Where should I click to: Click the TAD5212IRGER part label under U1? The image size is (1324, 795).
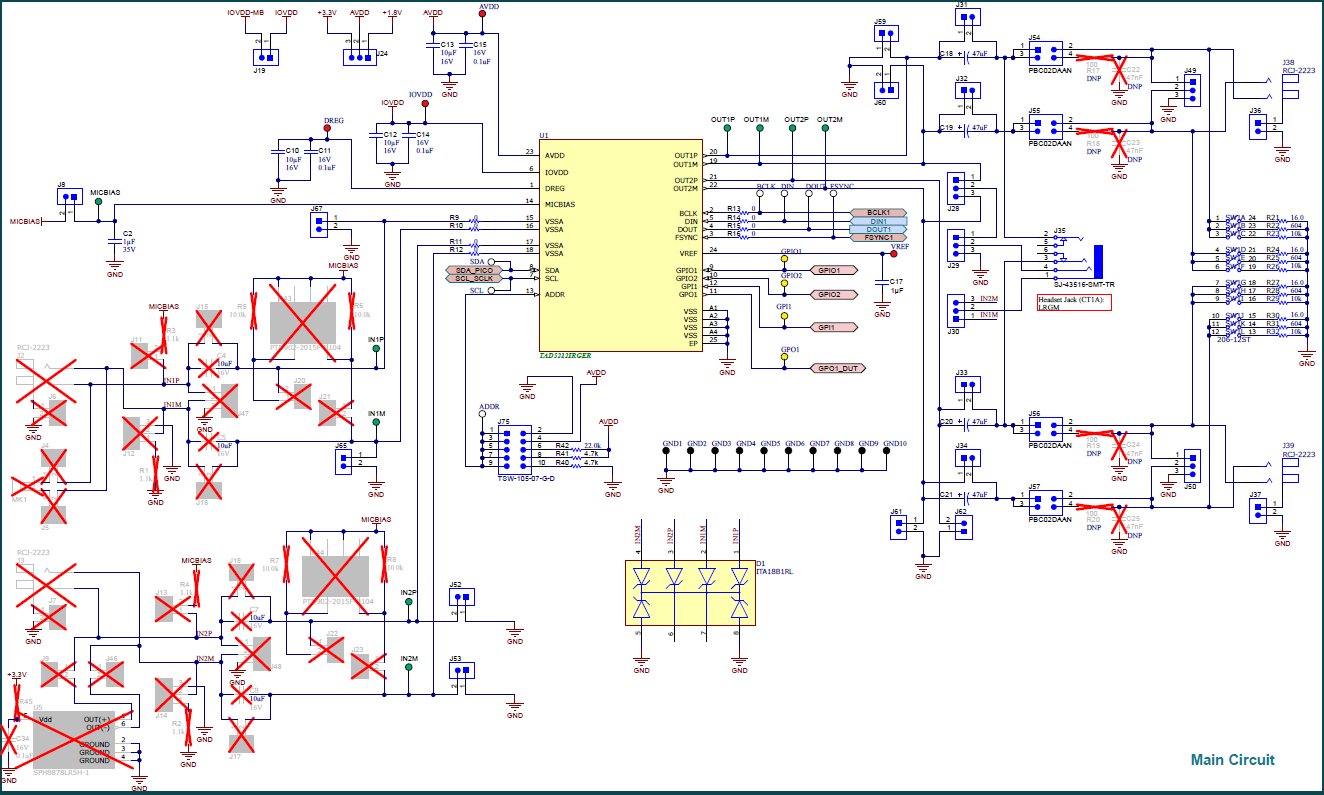coord(568,356)
